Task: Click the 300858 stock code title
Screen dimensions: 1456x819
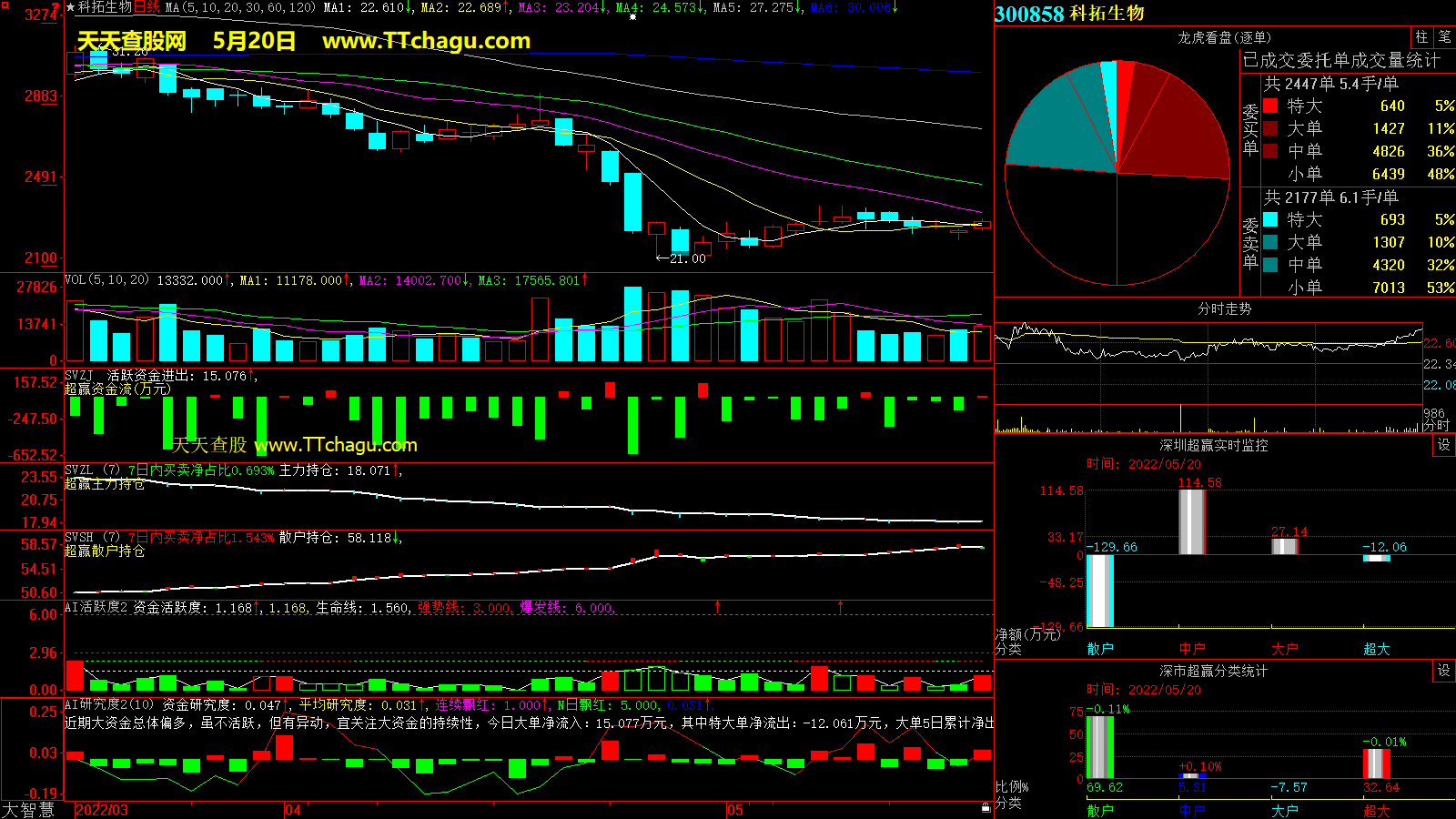Action: click(1029, 14)
